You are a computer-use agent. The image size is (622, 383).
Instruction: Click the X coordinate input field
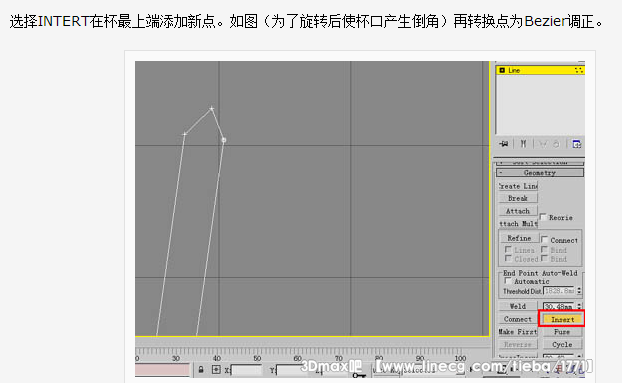coord(246,370)
